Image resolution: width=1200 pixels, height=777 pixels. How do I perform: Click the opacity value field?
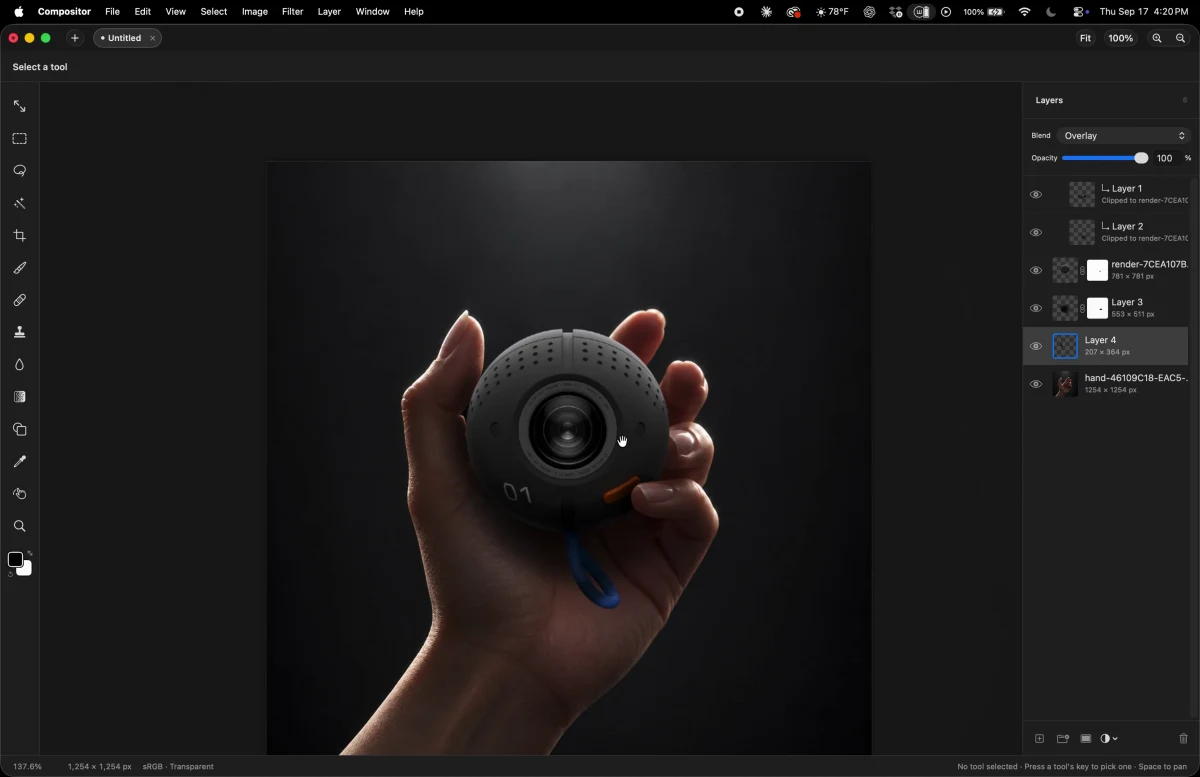1165,158
